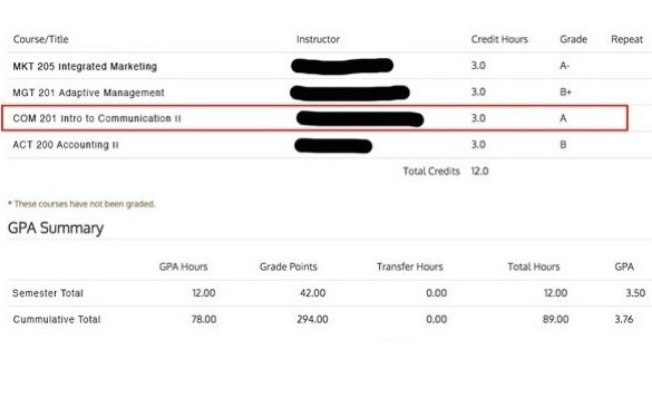652x408 pixels.
Task: Click the Repeat column header
Action: 627,39
